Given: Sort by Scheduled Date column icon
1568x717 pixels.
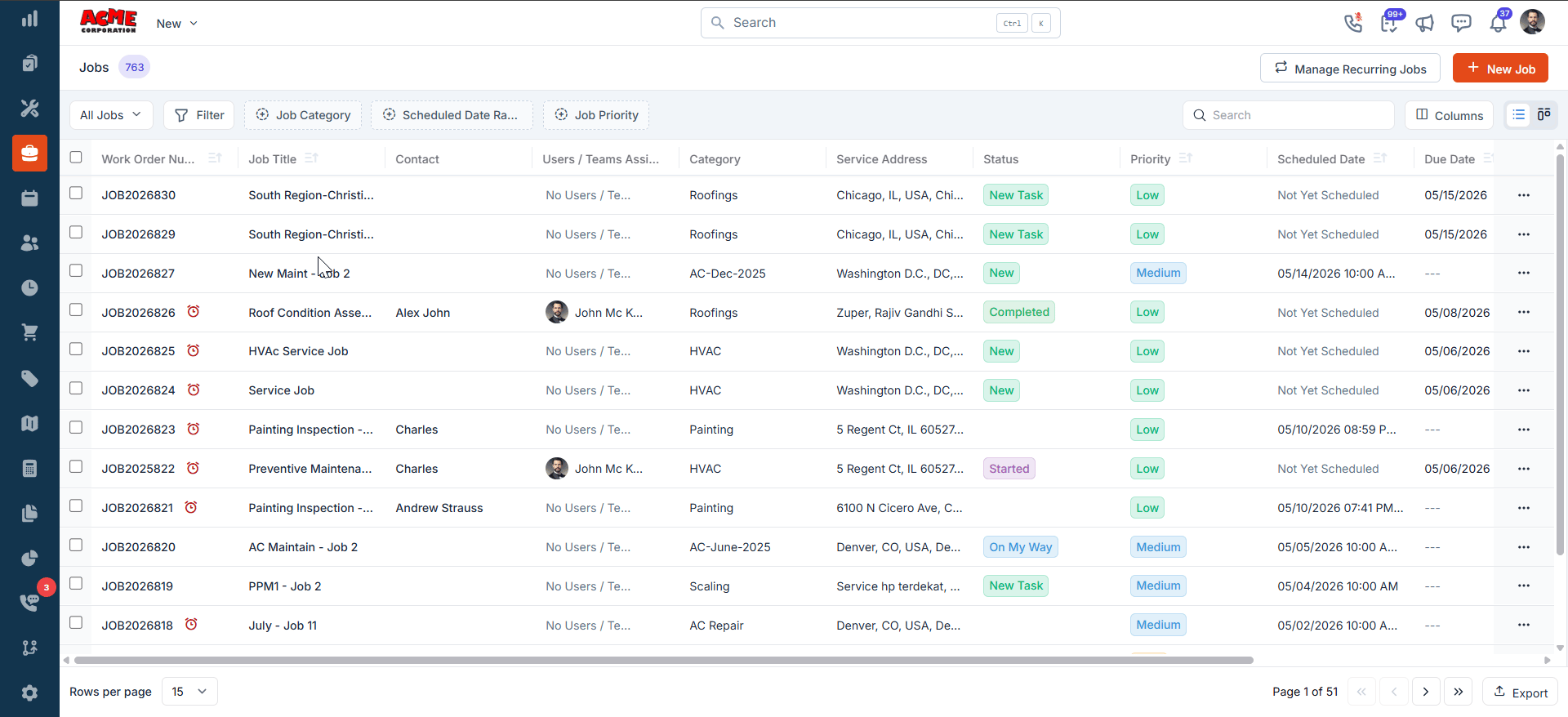Looking at the screenshot, I should [x=1380, y=158].
